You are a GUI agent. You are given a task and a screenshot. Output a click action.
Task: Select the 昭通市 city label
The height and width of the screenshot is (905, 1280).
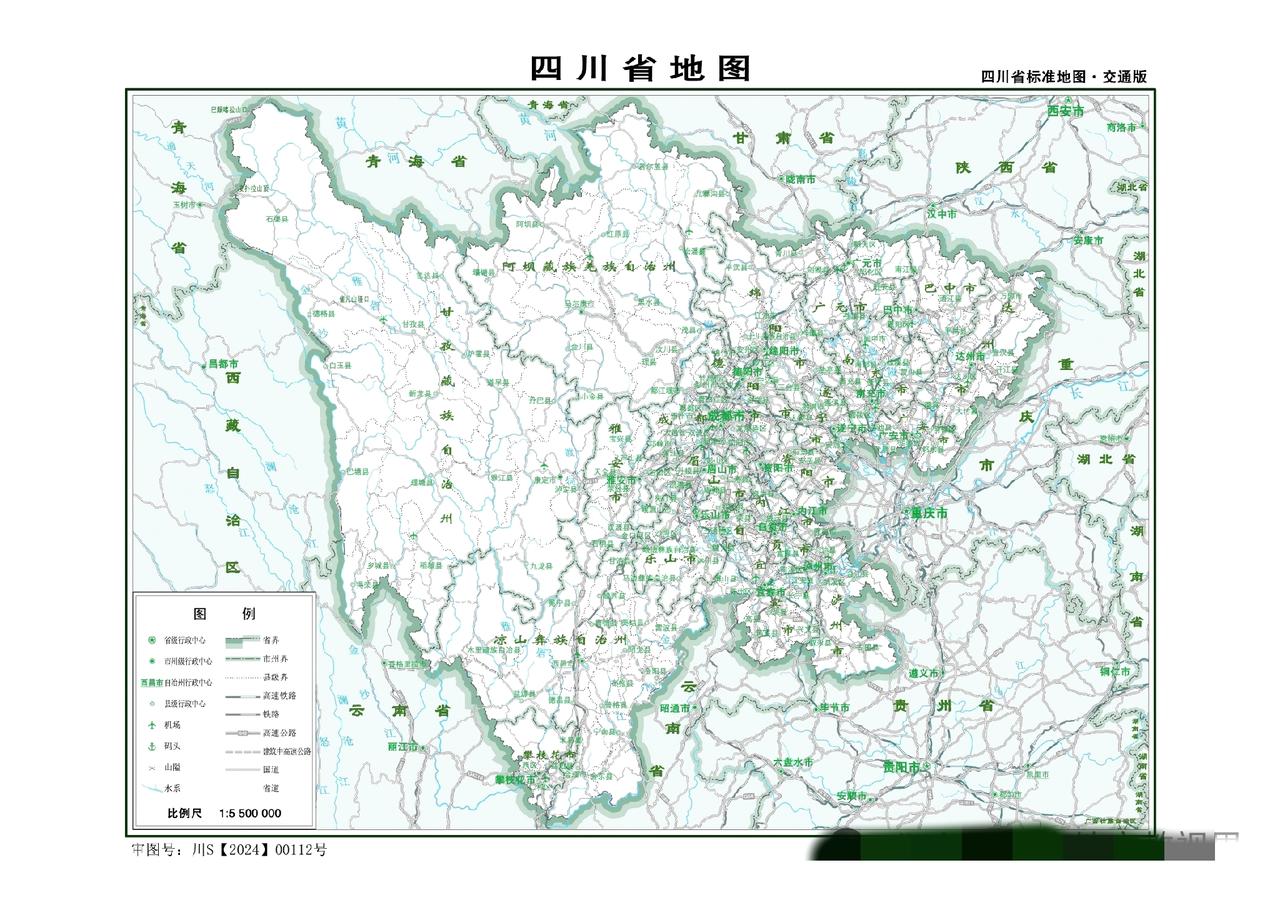(x=677, y=708)
